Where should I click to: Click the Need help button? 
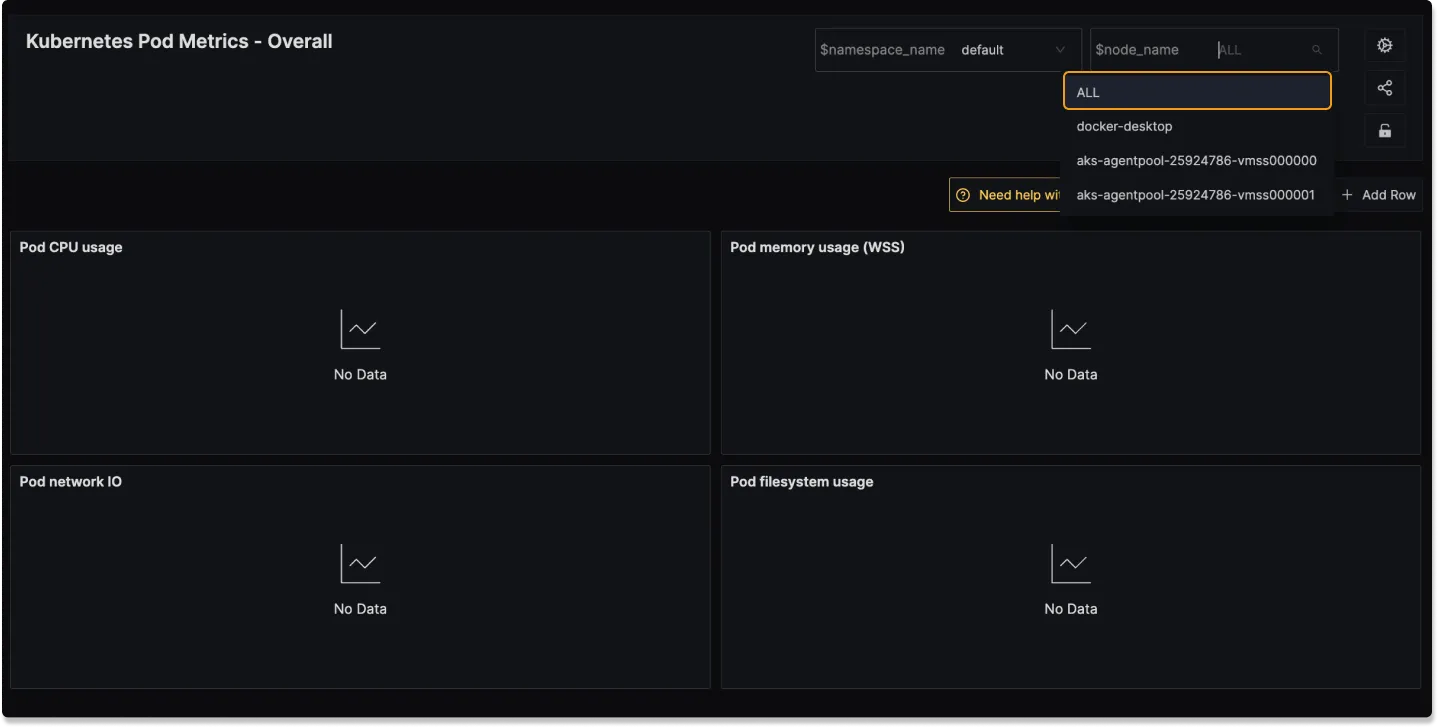click(x=1006, y=195)
